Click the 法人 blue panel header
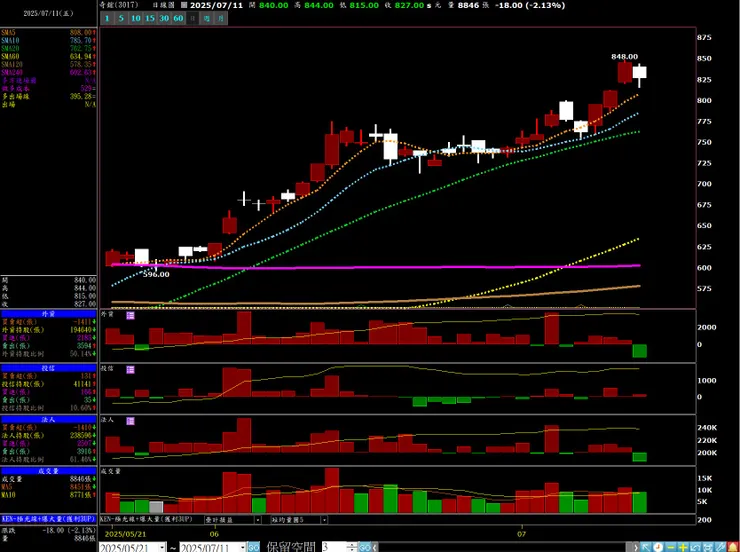The image size is (740, 552). 49,419
